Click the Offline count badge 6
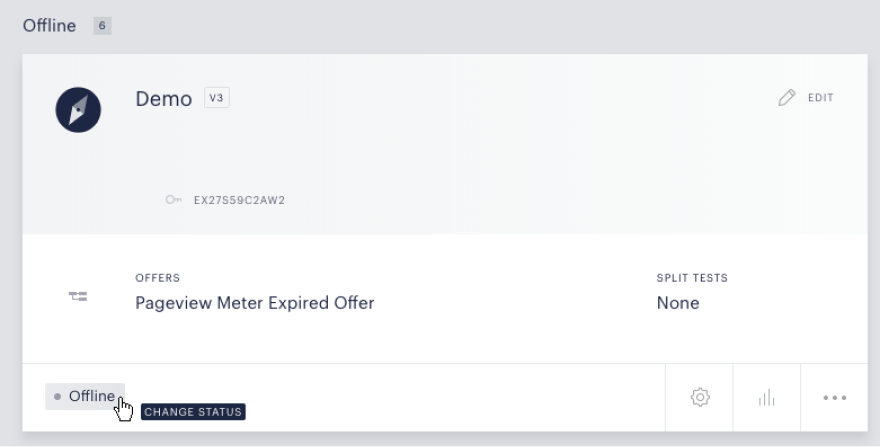 coord(102,26)
